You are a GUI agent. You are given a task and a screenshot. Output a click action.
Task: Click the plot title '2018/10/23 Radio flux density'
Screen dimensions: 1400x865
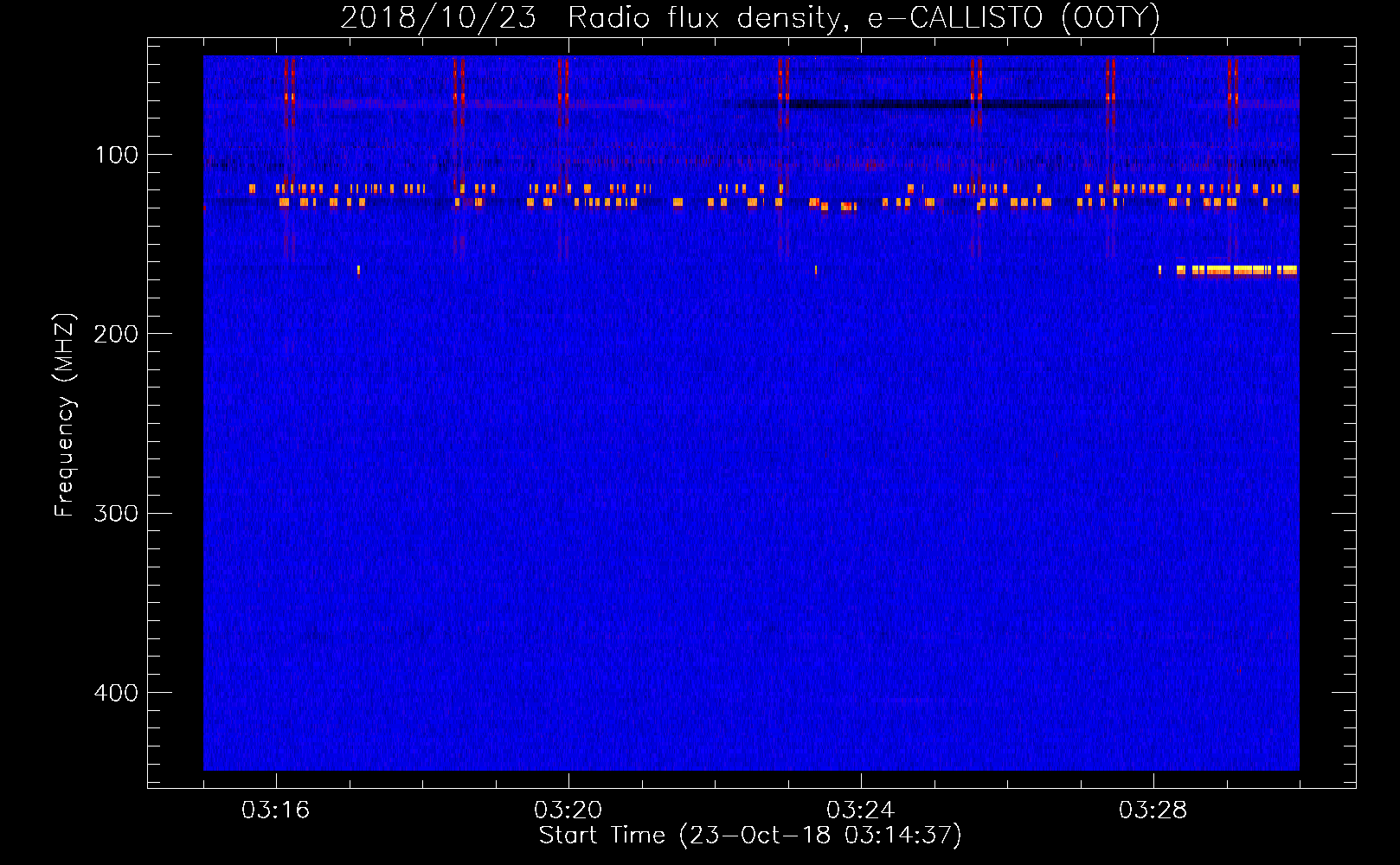coord(749,17)
